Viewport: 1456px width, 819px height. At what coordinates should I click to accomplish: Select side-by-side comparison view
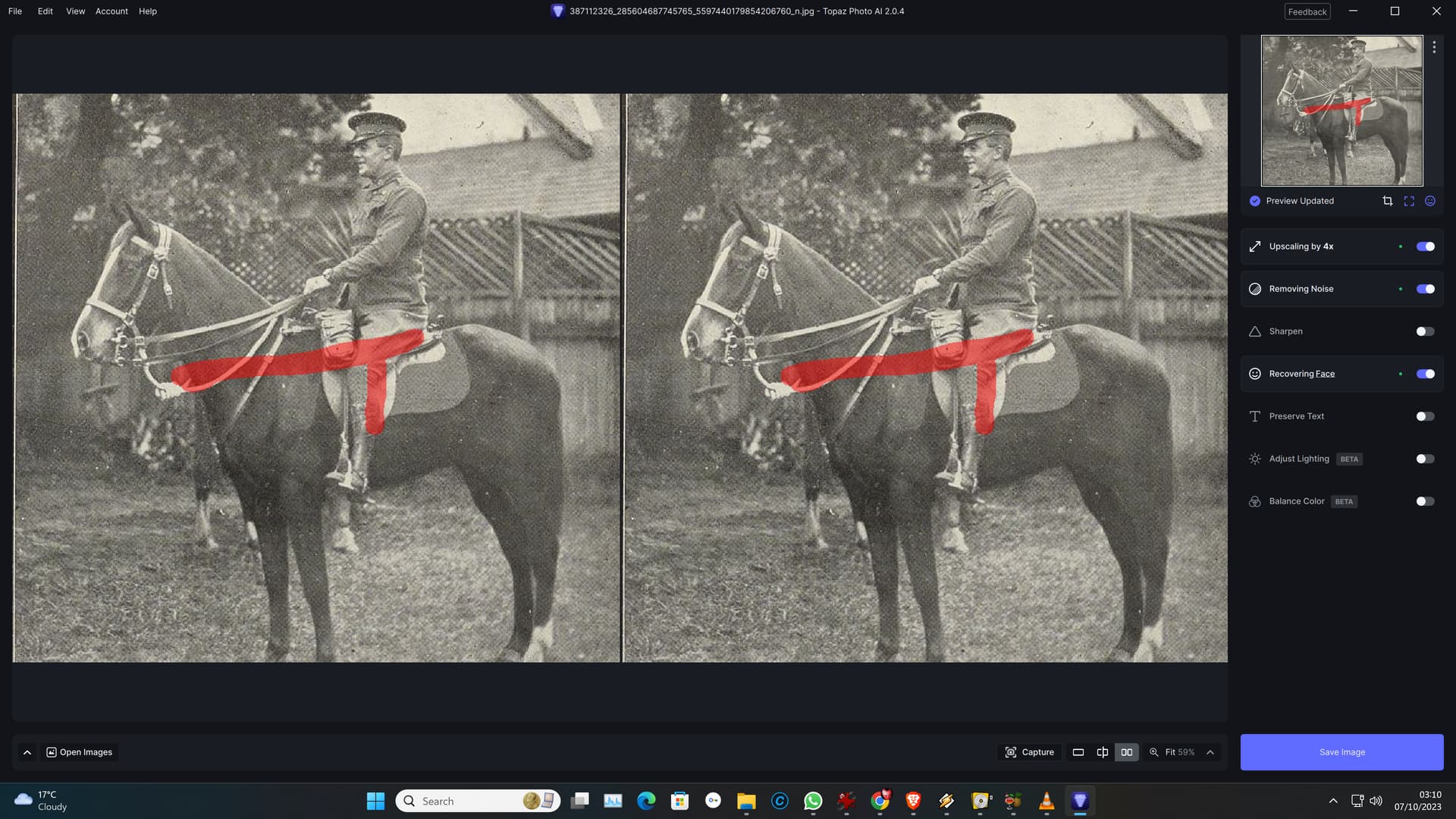click(1127, 752)
